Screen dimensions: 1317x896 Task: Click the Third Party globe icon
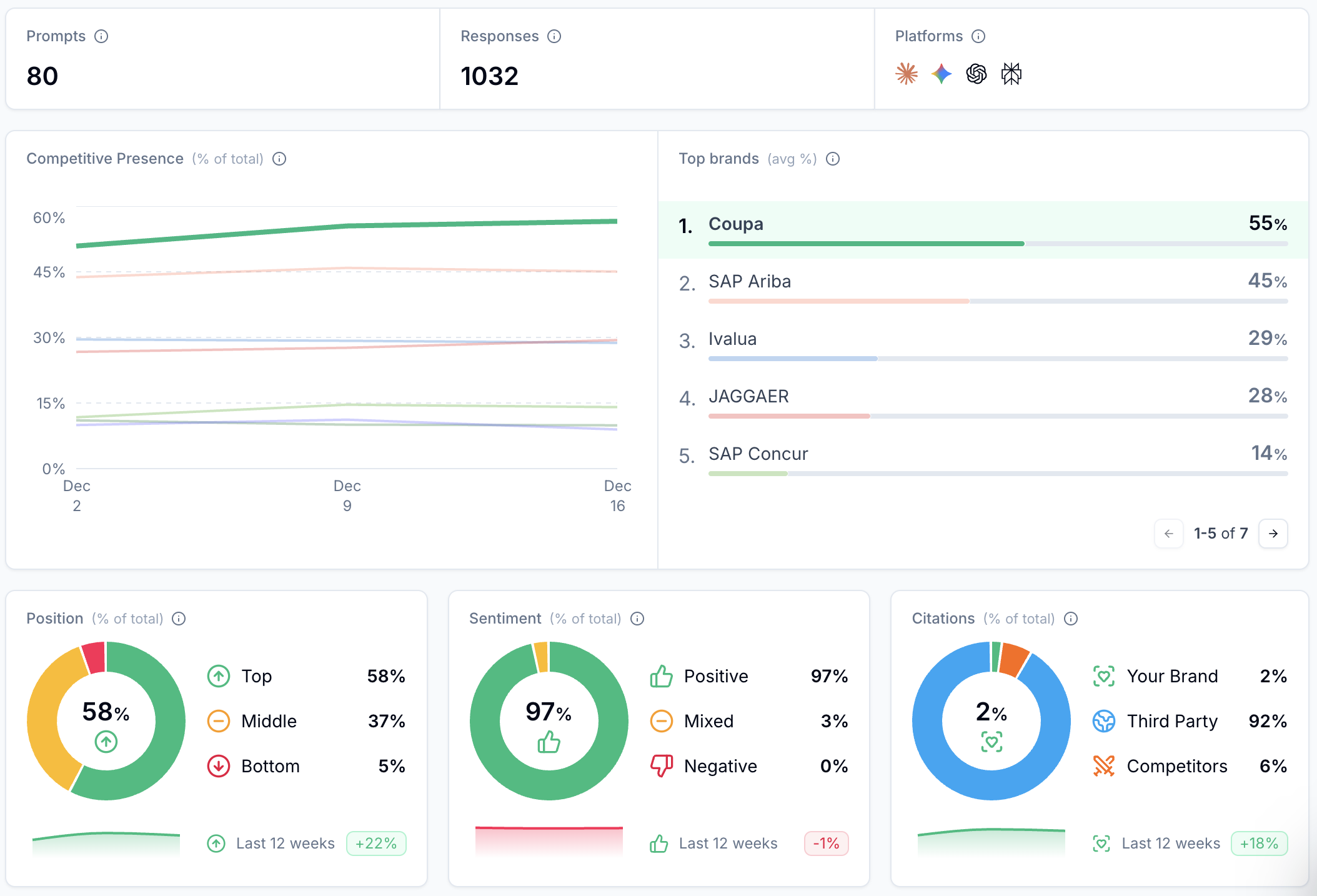click(1104, 721)
